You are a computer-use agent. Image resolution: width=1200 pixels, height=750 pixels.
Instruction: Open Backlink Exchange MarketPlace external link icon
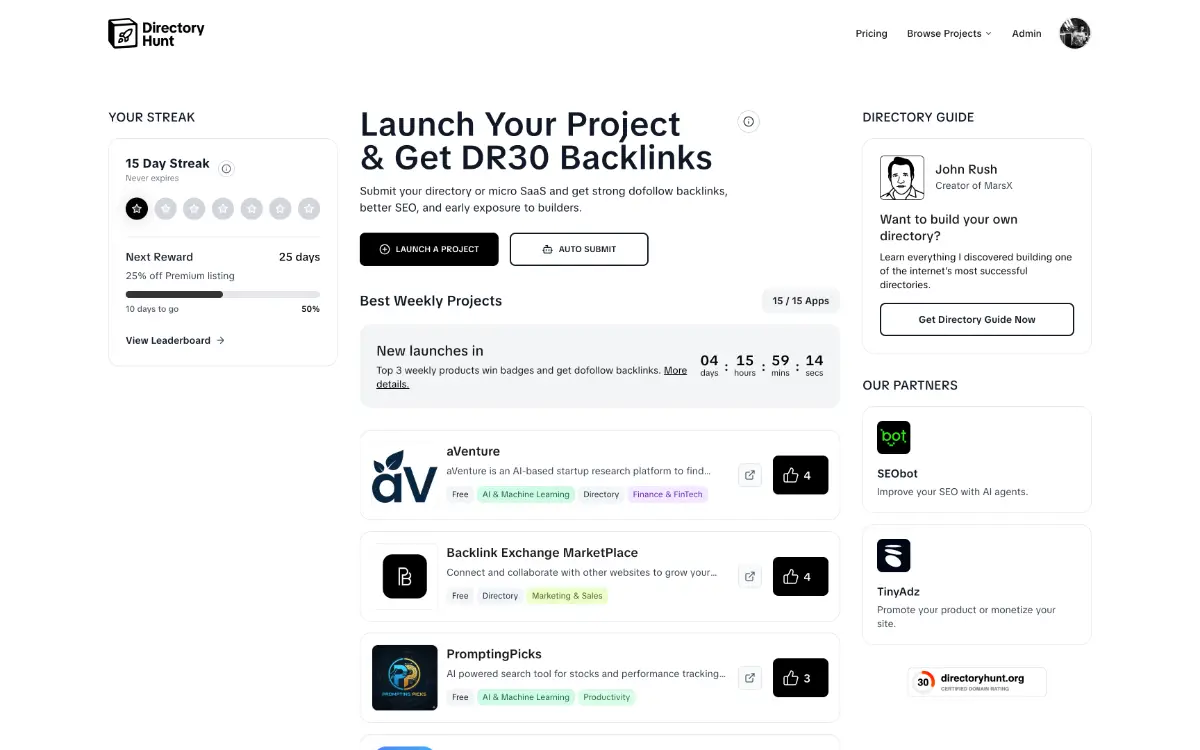point(749,576)
